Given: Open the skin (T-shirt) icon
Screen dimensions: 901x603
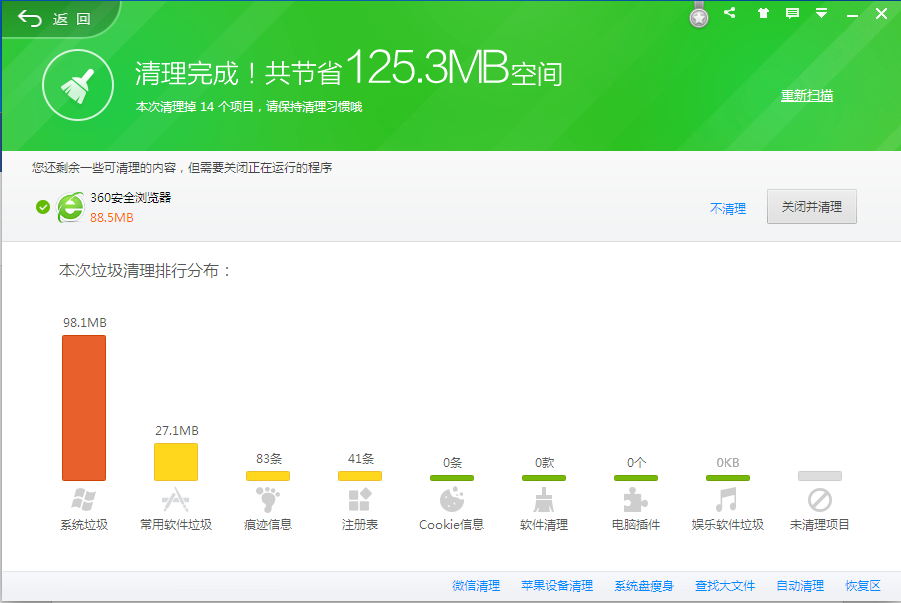Looking at the screenshot, I should point(761,13).
